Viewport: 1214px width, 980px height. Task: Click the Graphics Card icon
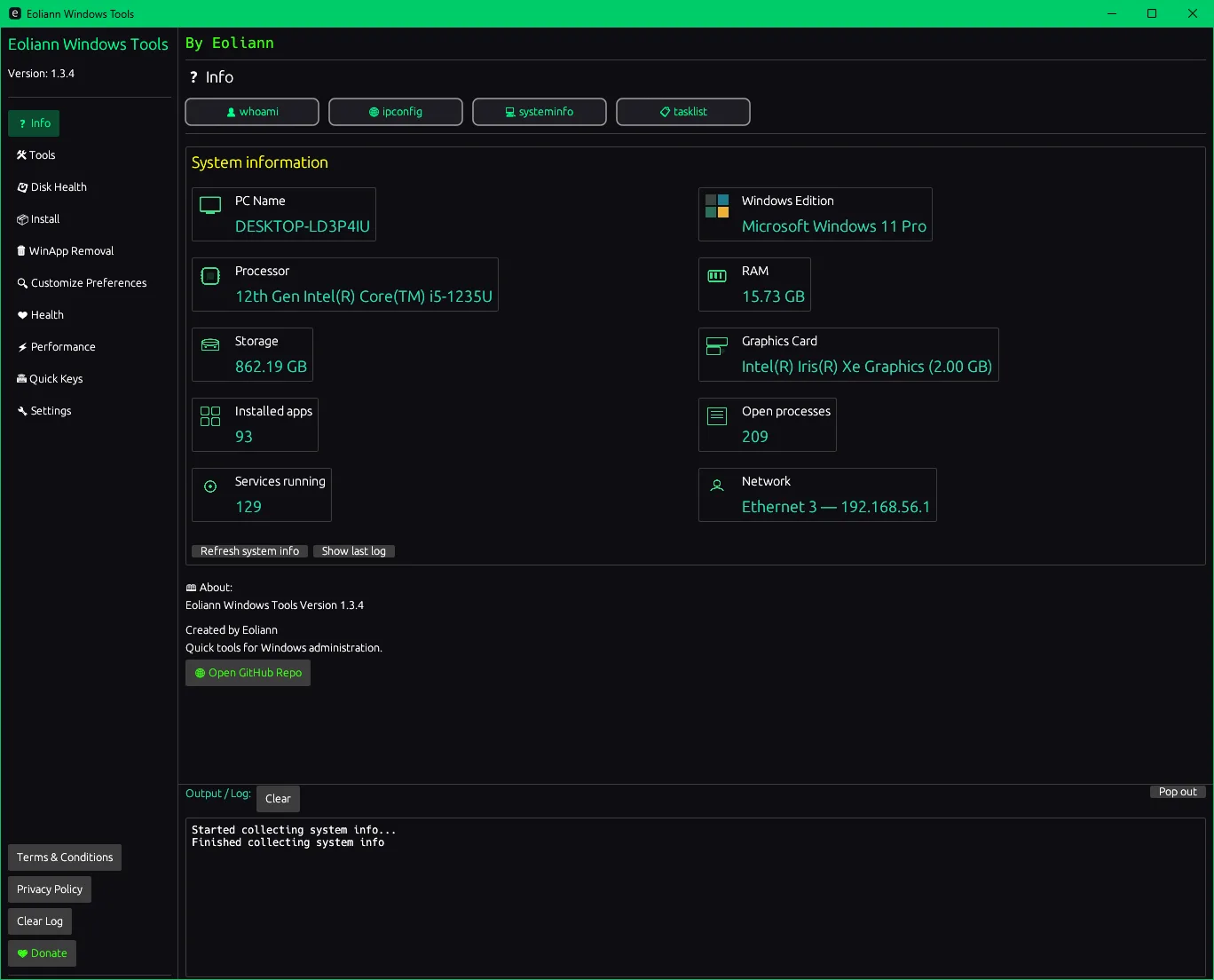716,346
